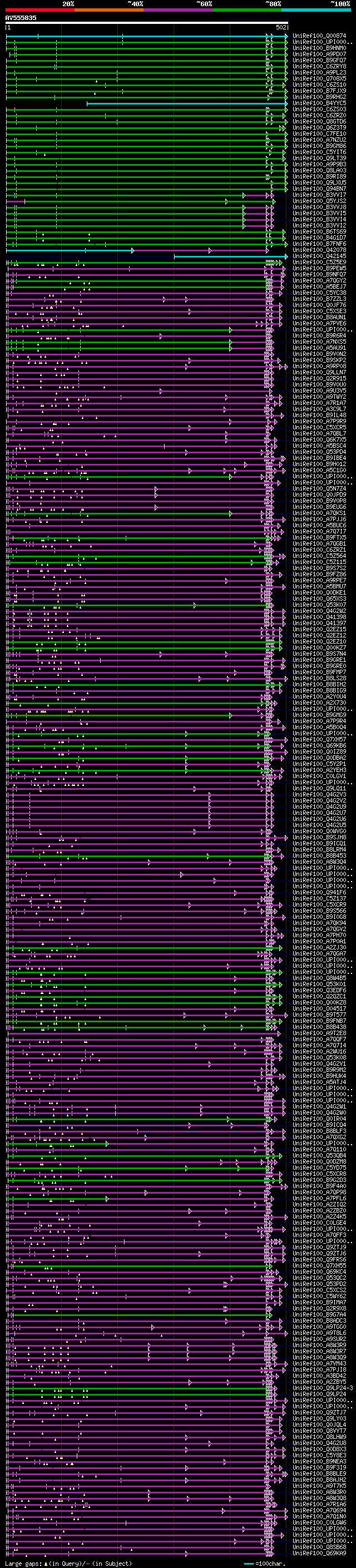This screenshot has width=356, height=1568.
Task: Click the UniRef100_A9P9B3 entry
Action: coord(319,164)
